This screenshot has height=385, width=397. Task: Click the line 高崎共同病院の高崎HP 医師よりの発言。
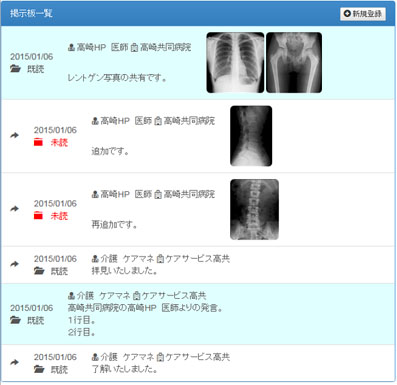[145, 308]
